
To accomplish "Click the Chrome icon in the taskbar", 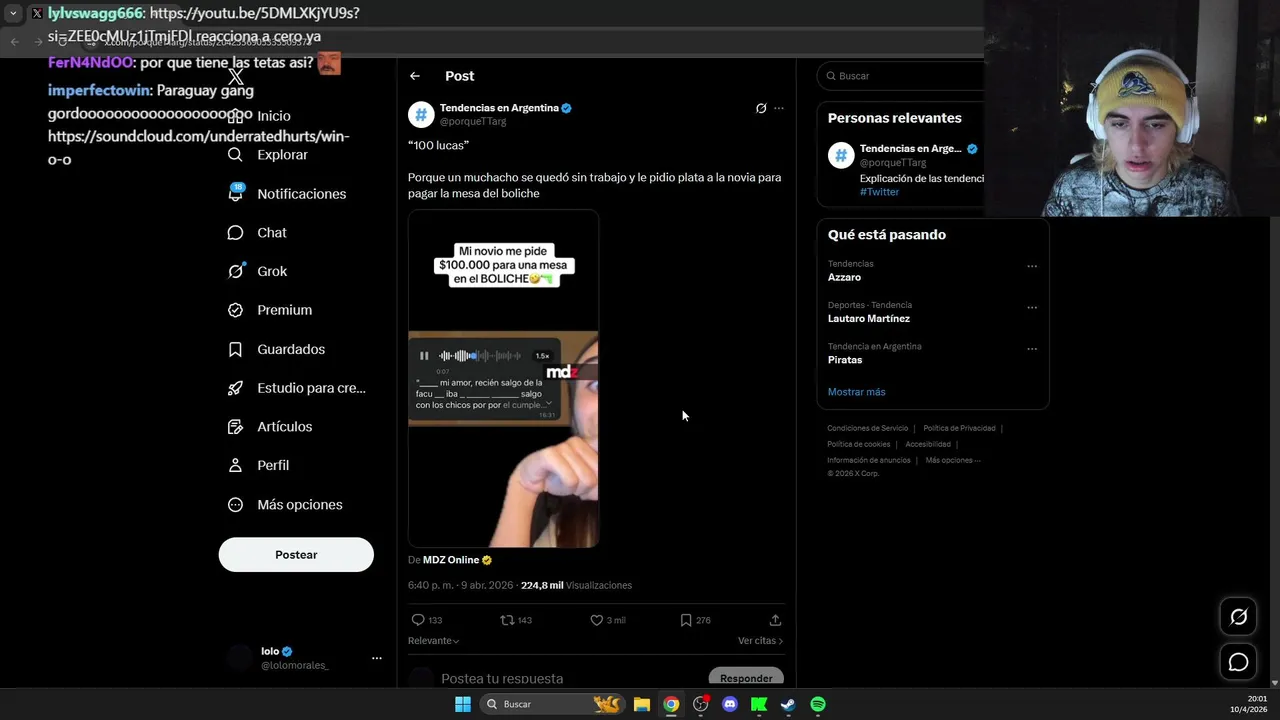I will click(x=671, y=704).
